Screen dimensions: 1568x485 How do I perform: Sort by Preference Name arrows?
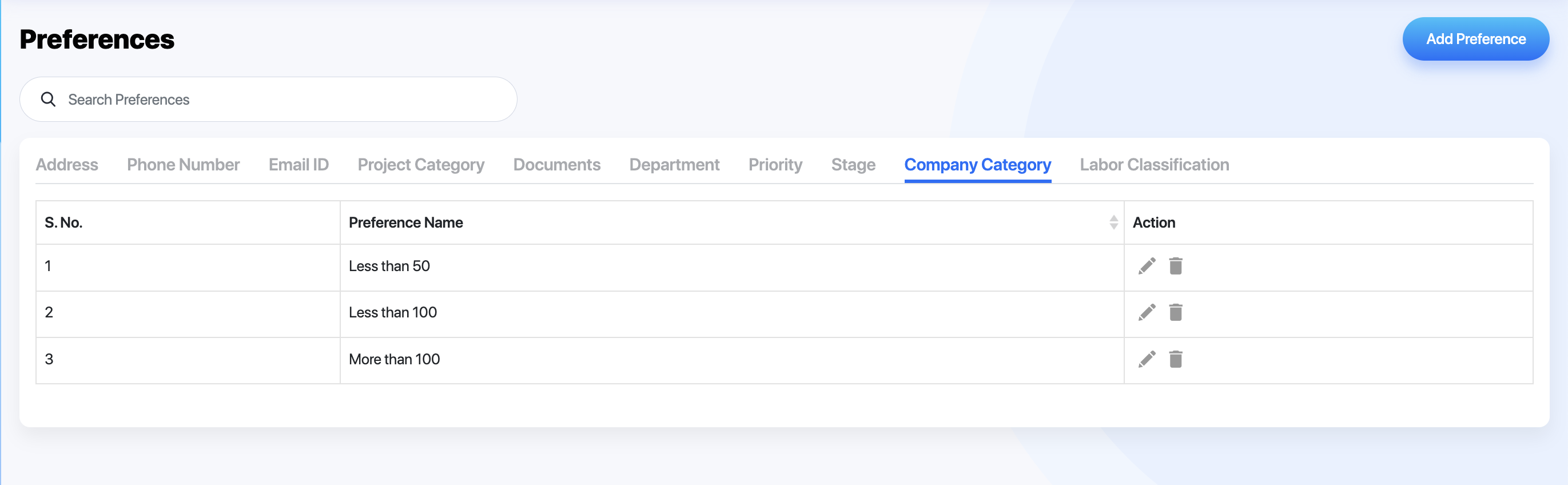coord(1113,222)
